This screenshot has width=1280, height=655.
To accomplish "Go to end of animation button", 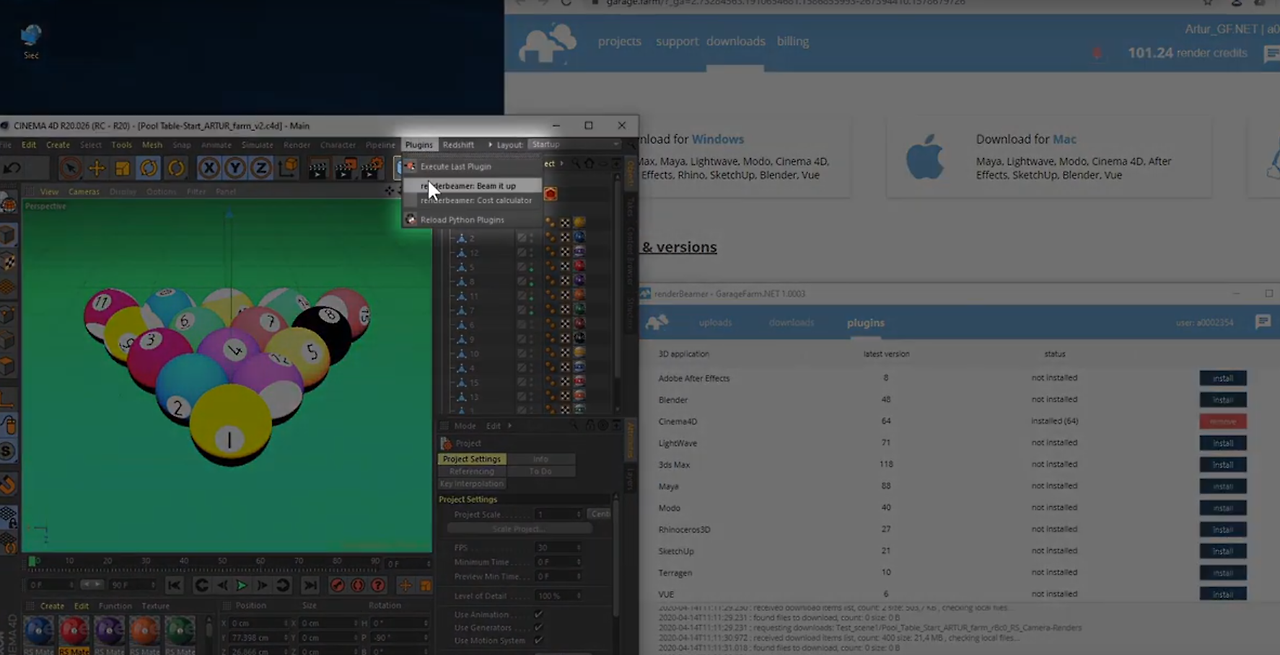I will coord(310,585).
